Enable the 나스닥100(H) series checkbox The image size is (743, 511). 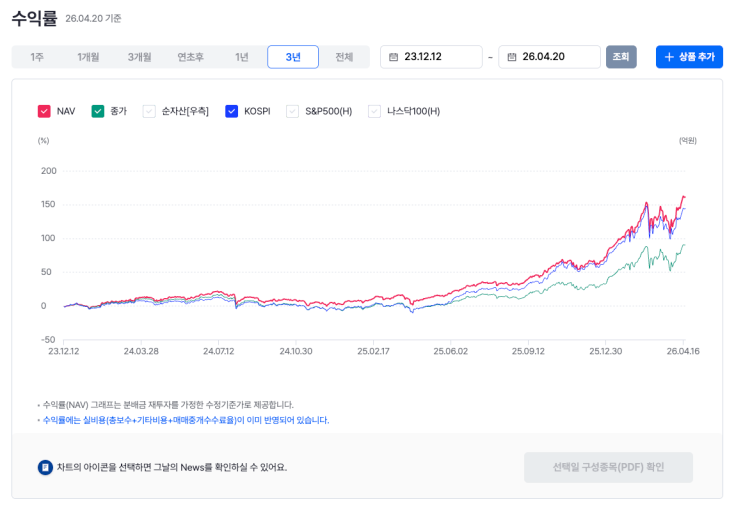[x=374, y=111]
